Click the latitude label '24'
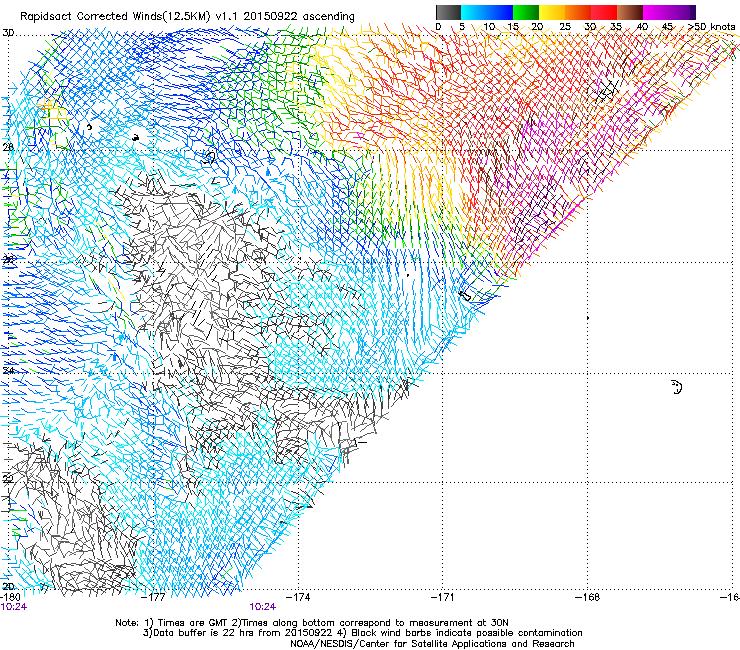The width and height of the screenshot is (740, 650). (x=8, y=370)
